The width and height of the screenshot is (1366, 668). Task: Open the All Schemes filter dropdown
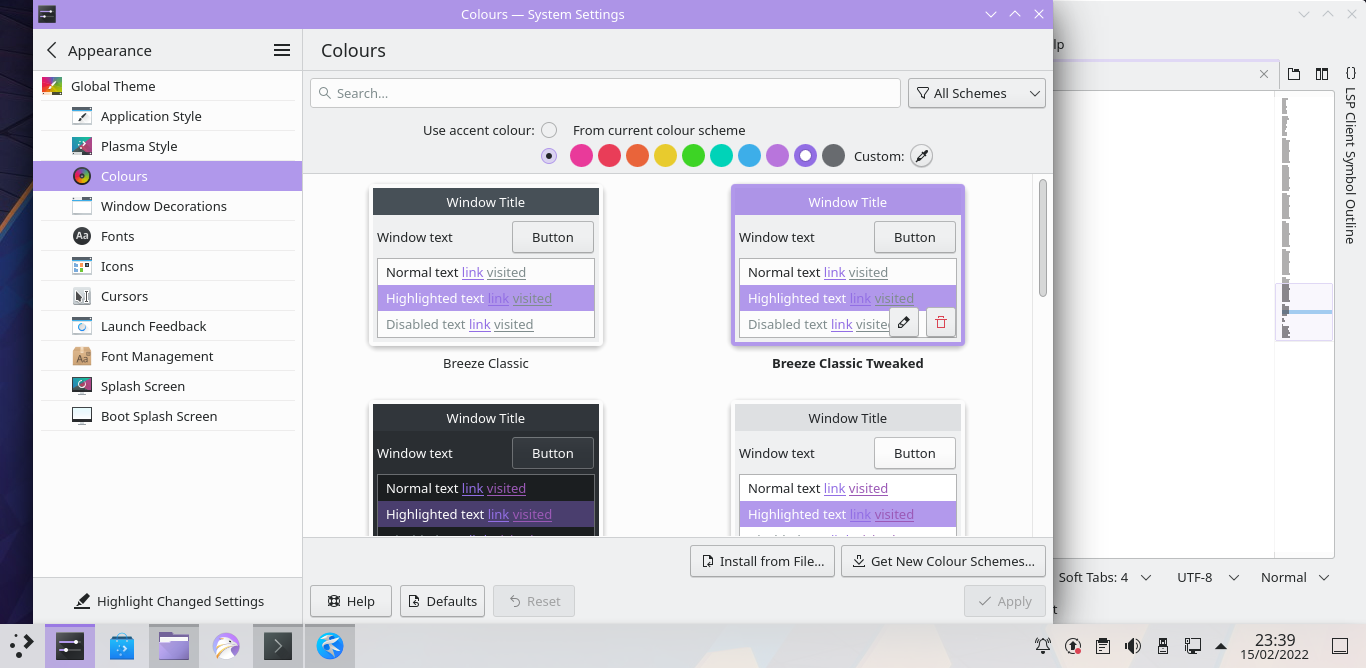point(976,93)
